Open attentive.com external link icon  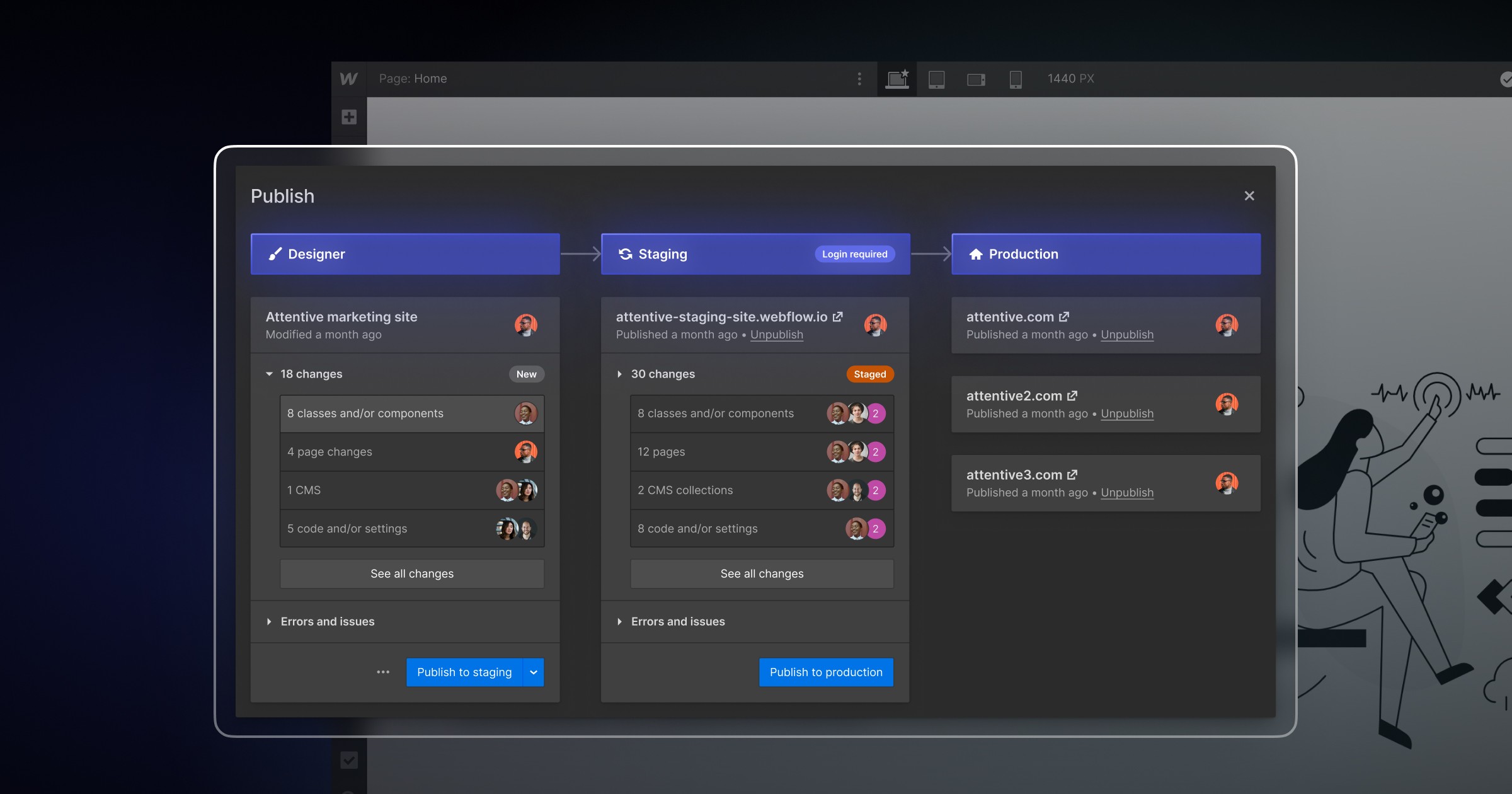(x=1064, y=316)
